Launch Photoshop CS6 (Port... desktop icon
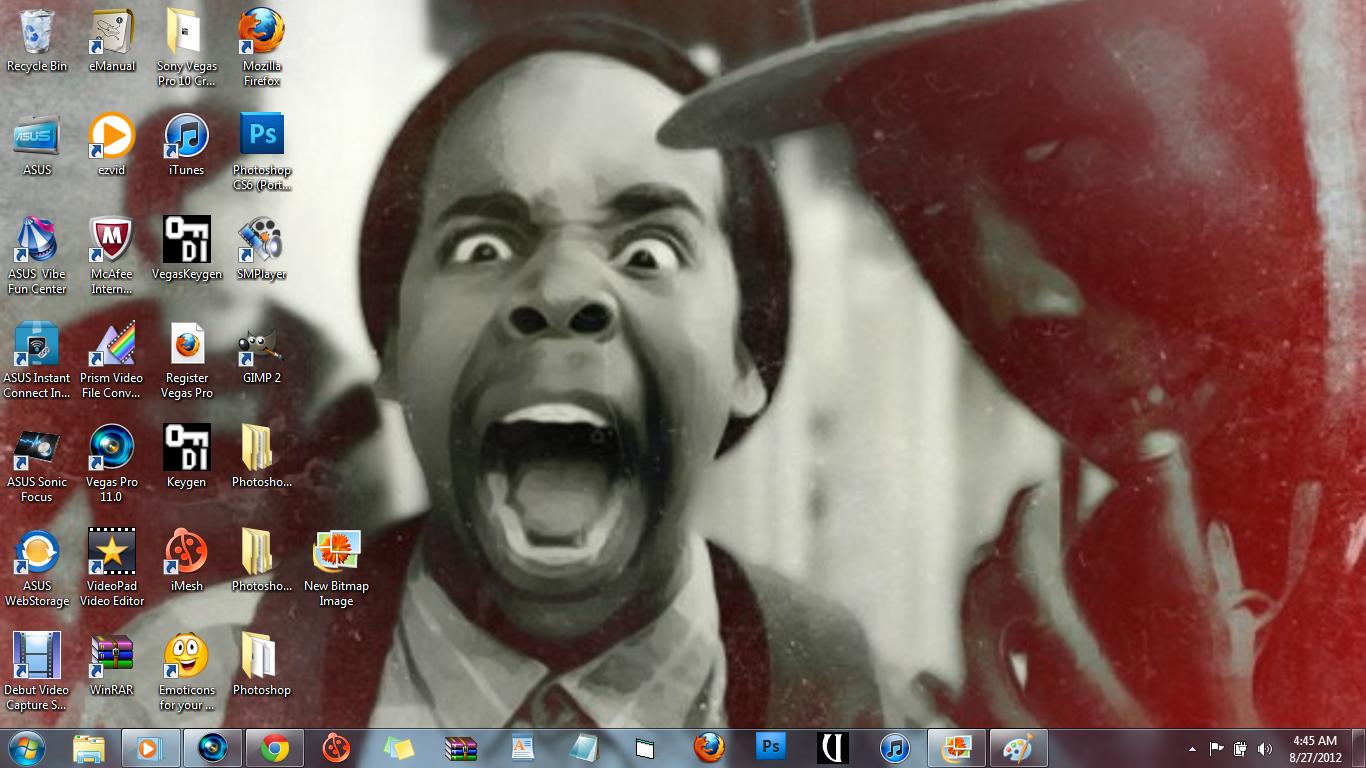 coord(262,152)
